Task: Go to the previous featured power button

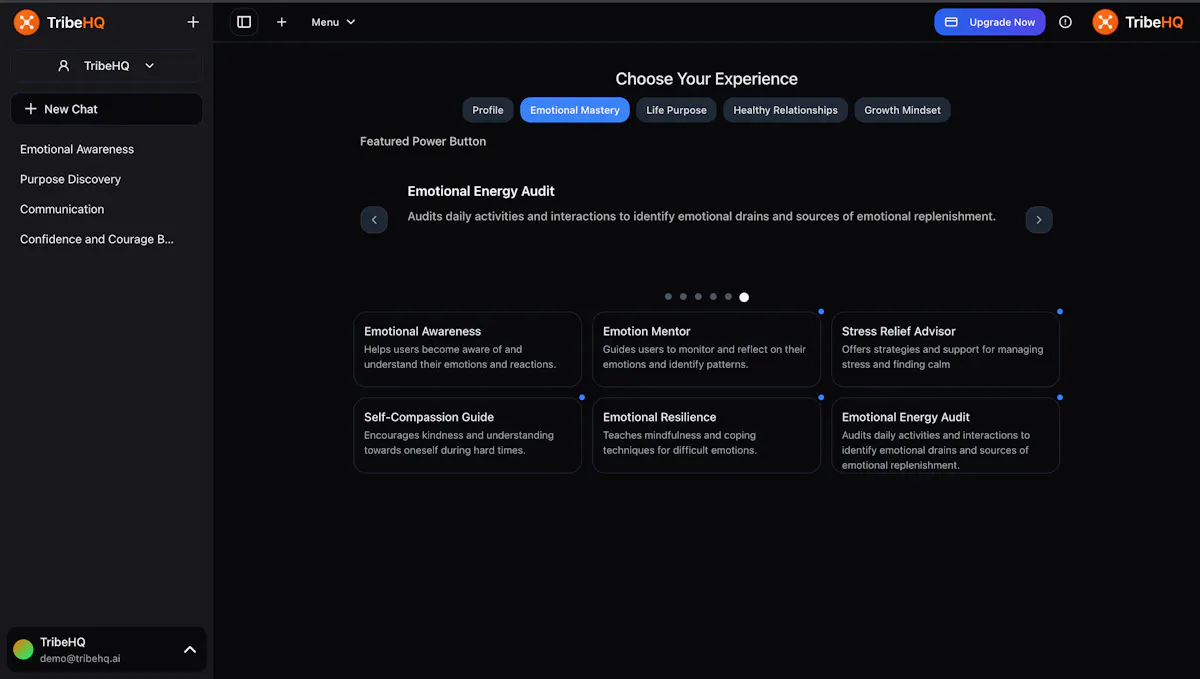Action: coord(374,220)
